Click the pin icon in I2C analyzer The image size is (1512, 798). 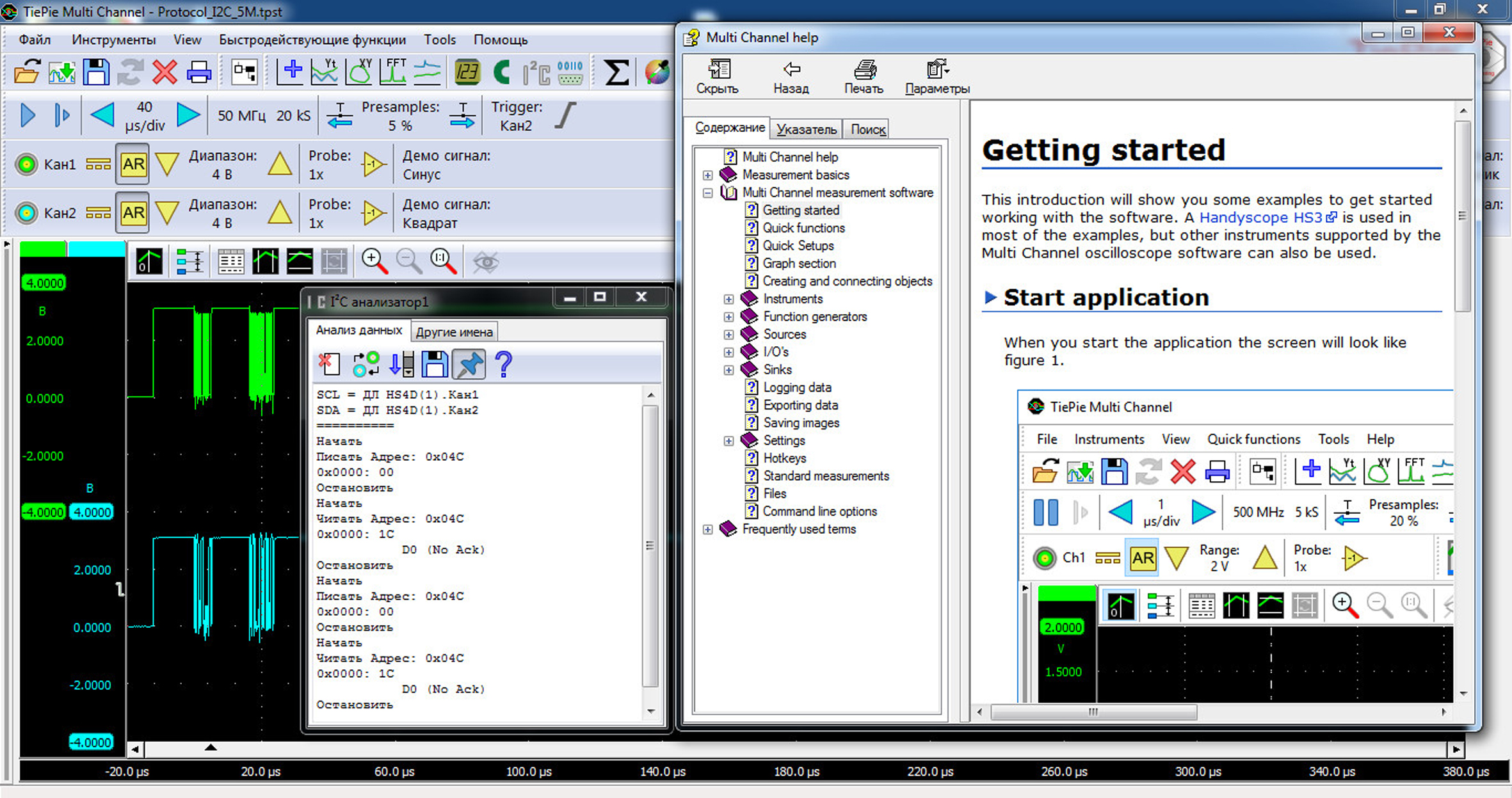tap(469, 364)
